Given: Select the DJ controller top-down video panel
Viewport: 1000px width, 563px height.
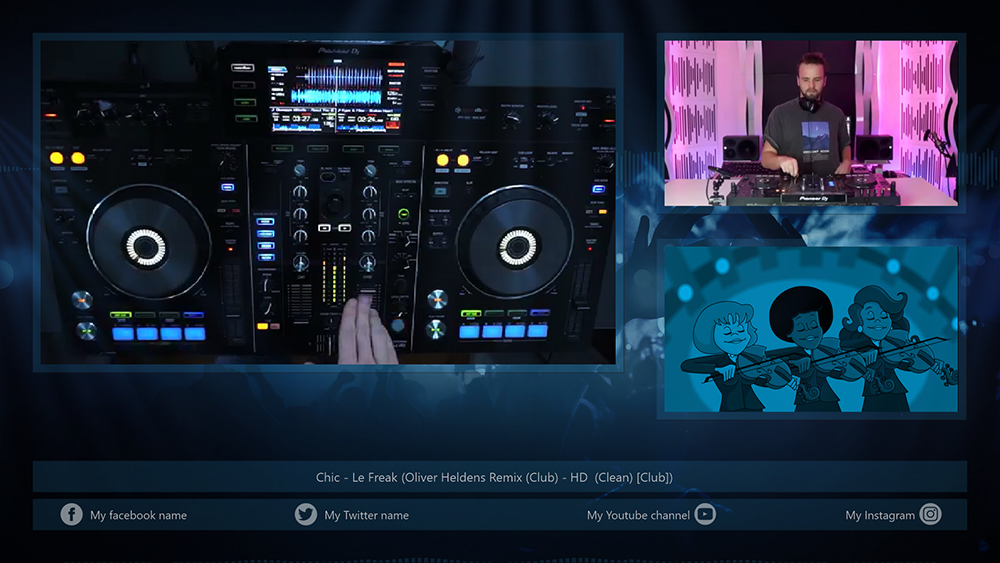Looking at the screenshot, I should pos(328,202).
